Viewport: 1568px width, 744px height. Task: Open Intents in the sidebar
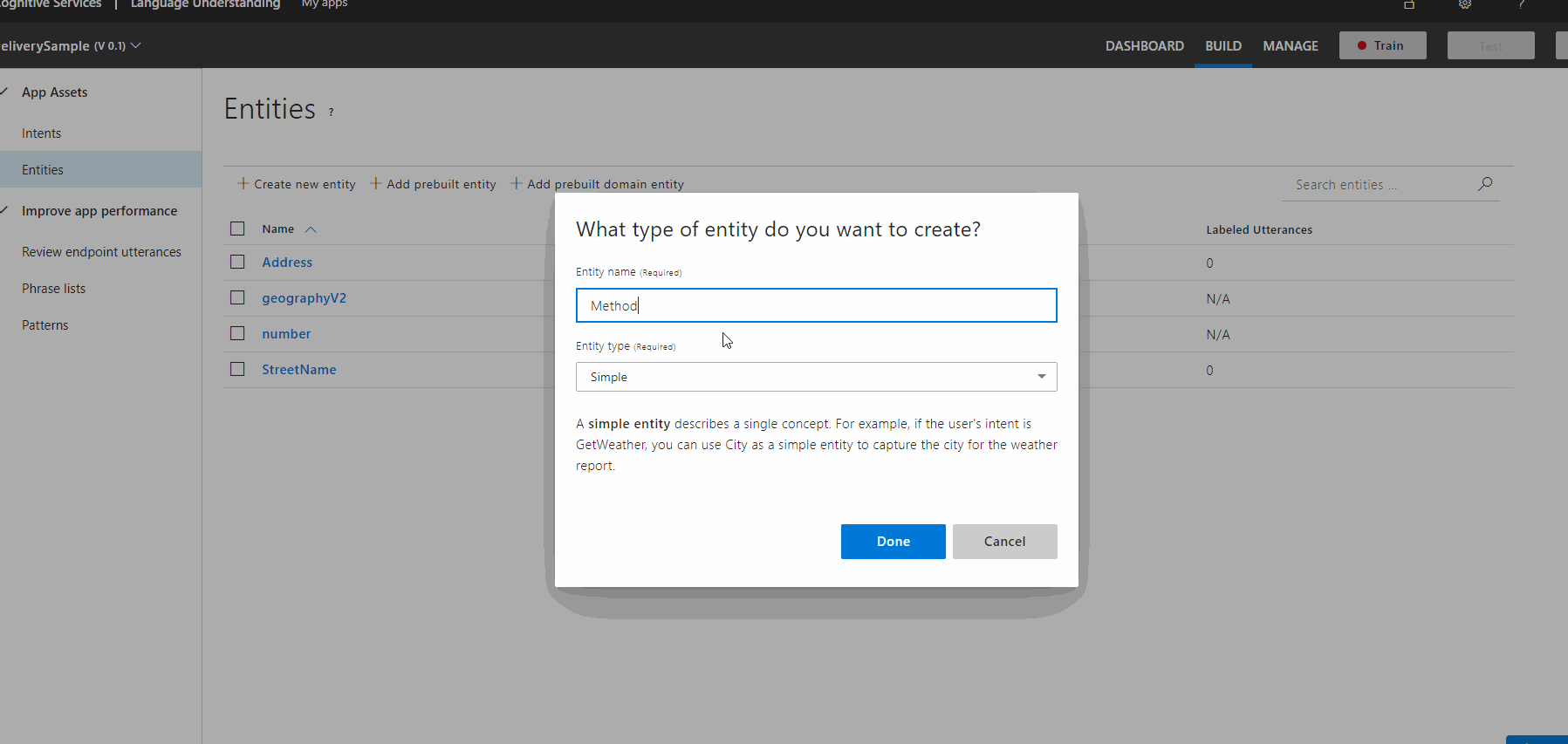tap(41, 133)
